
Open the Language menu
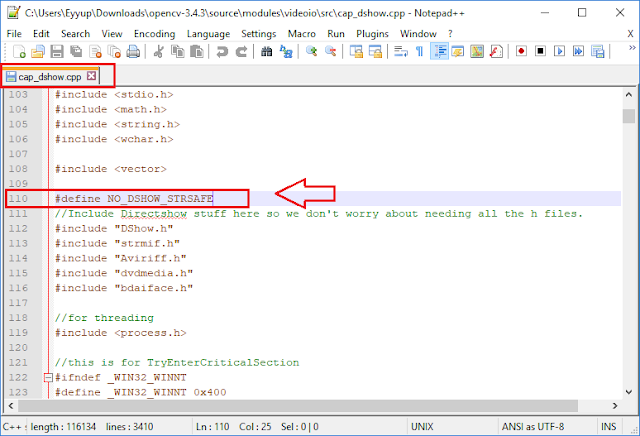(208, 34)
